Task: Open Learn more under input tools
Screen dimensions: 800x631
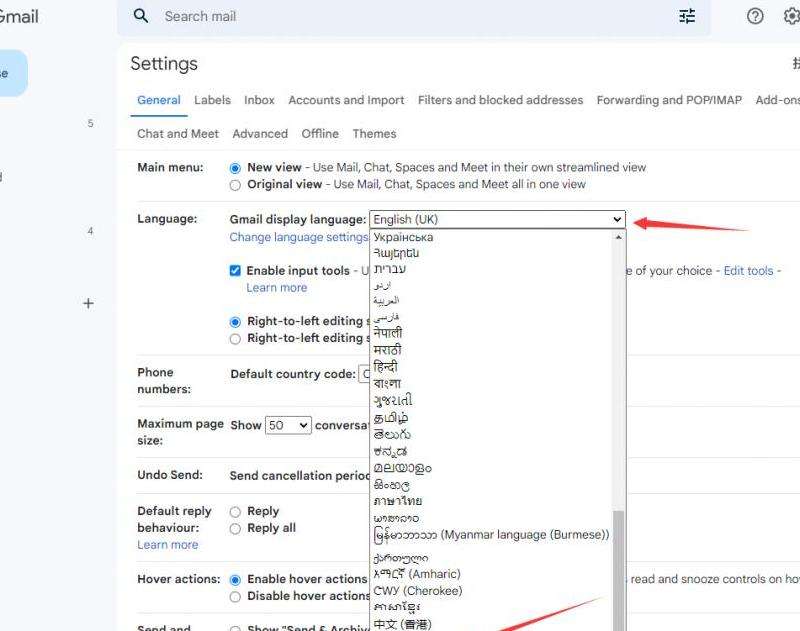Action: [277, 288]
